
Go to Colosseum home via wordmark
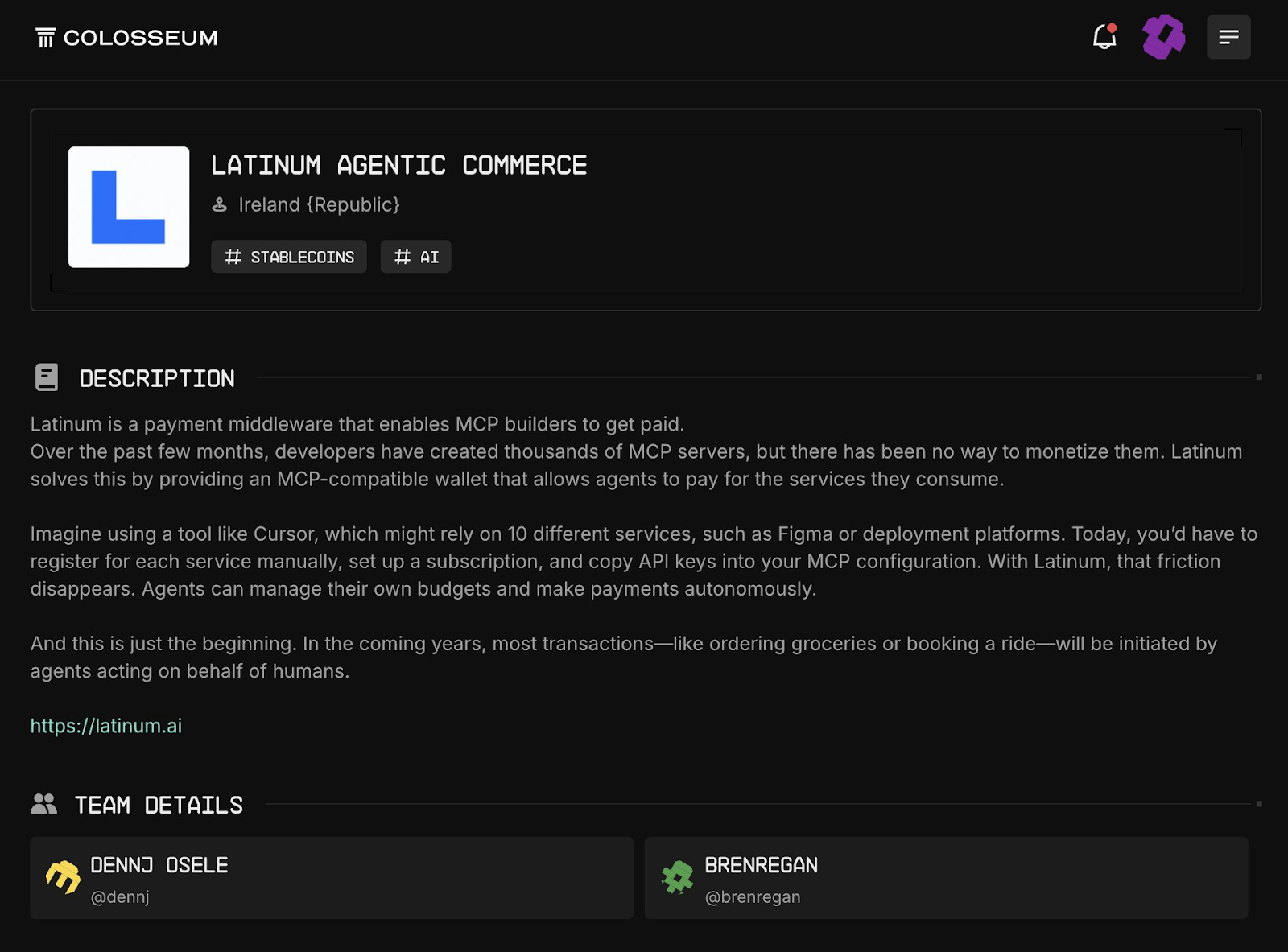click(x=141, y=38)
